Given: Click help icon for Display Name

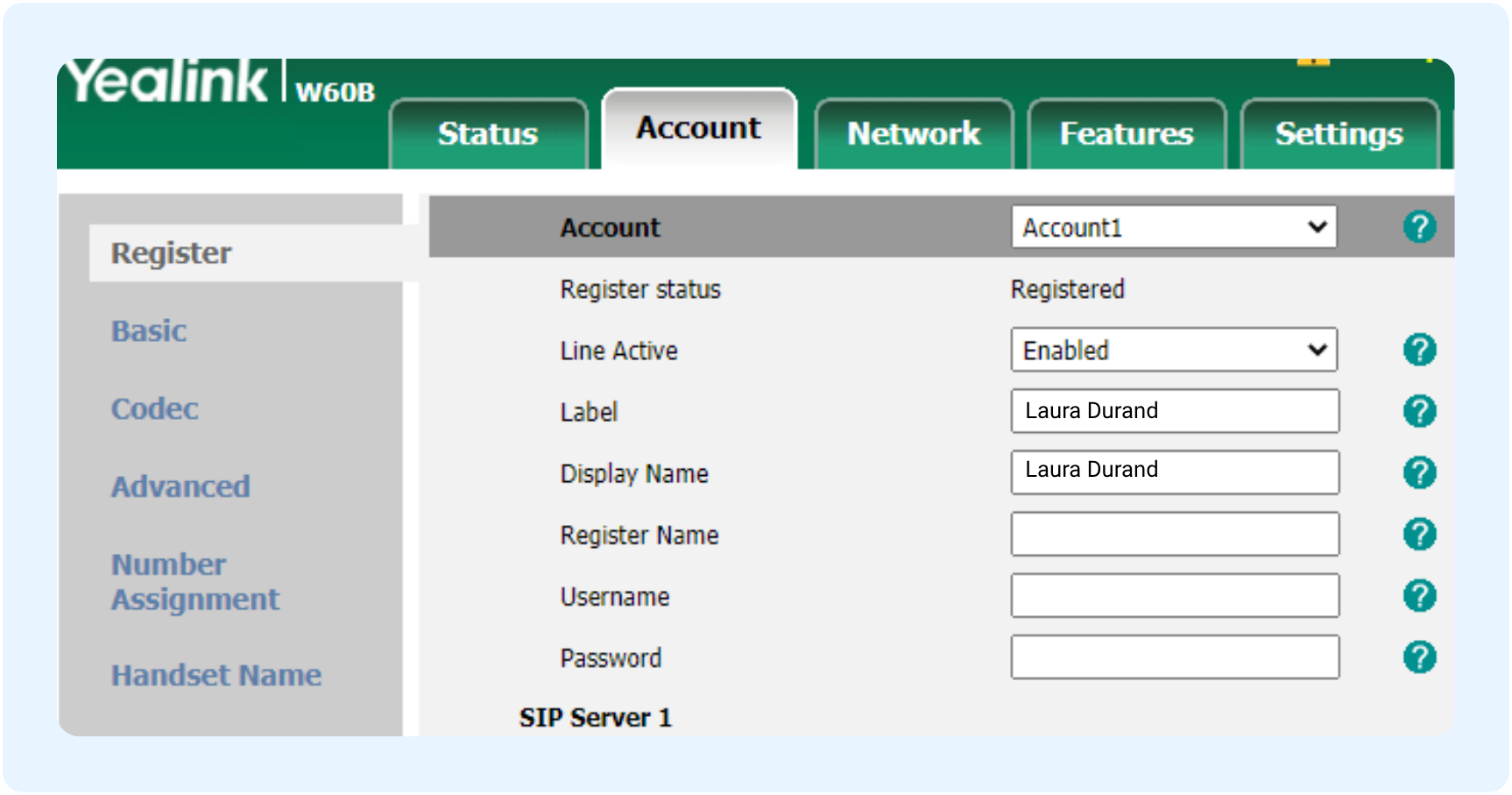Looking at the screenshot, I should 1418,472.
